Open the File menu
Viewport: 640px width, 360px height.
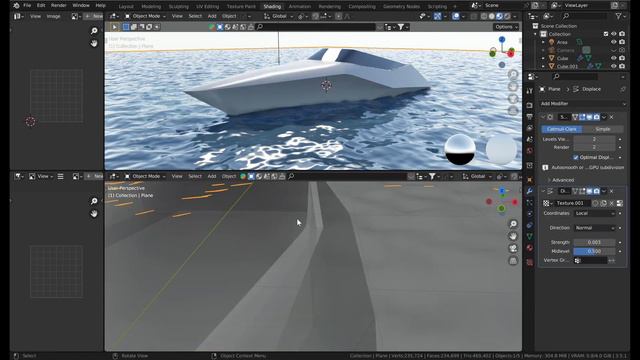click(x=27, y=6)
